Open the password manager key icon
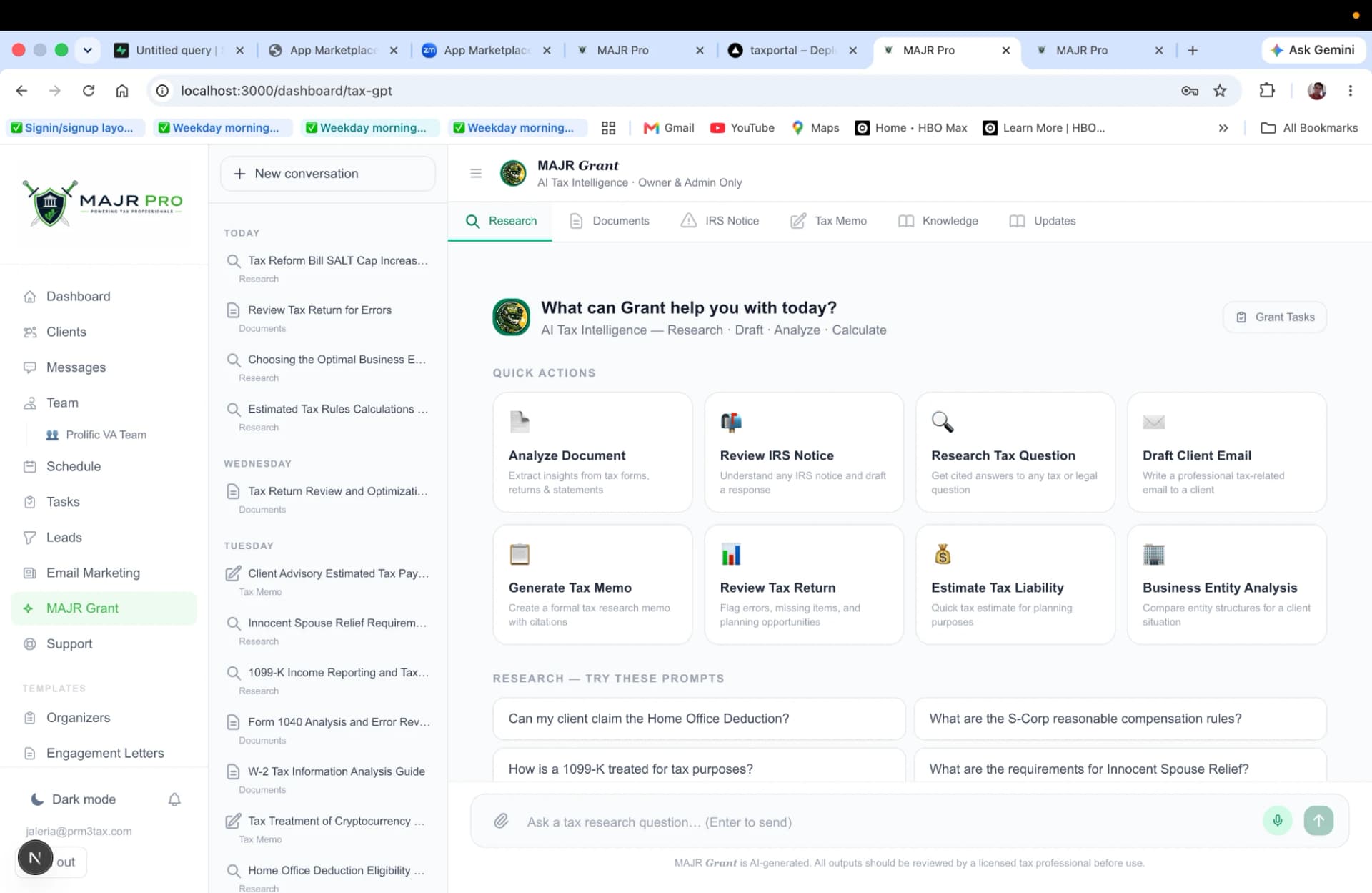The width and height of the screenshot is (1372, 893). coord(1190,91)
